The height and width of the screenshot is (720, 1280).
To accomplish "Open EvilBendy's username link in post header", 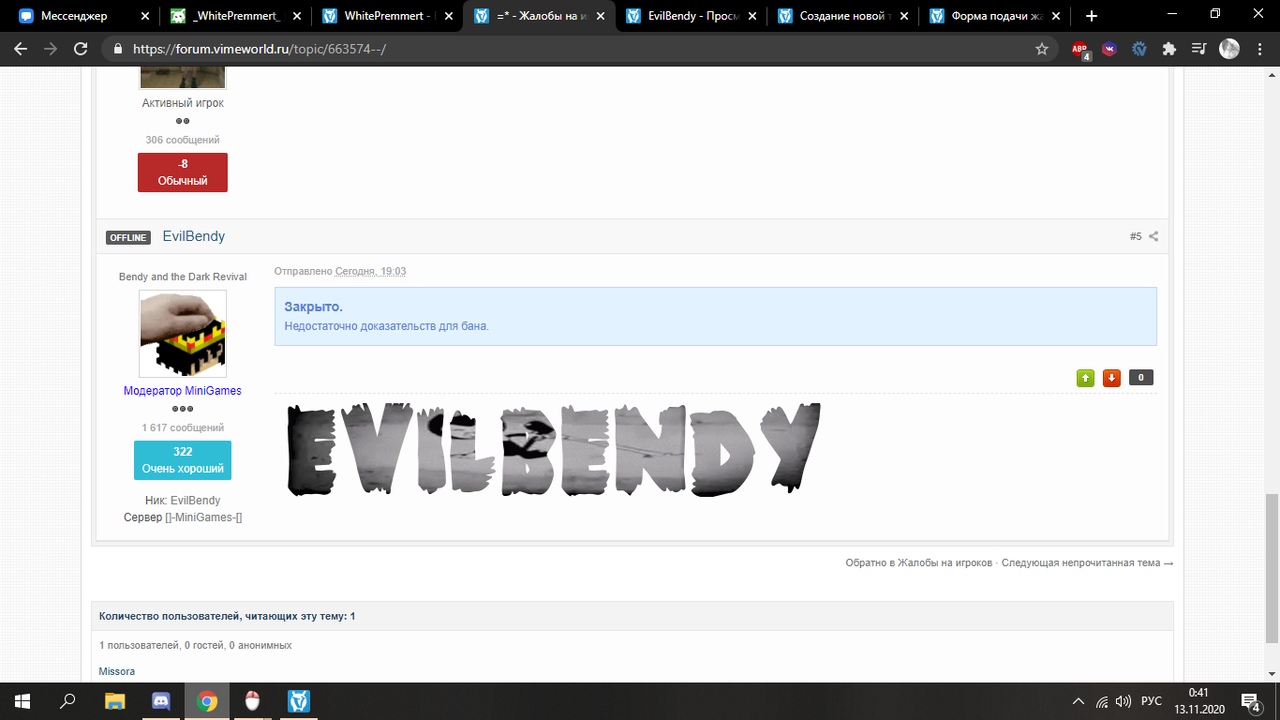I will [193, 237].
